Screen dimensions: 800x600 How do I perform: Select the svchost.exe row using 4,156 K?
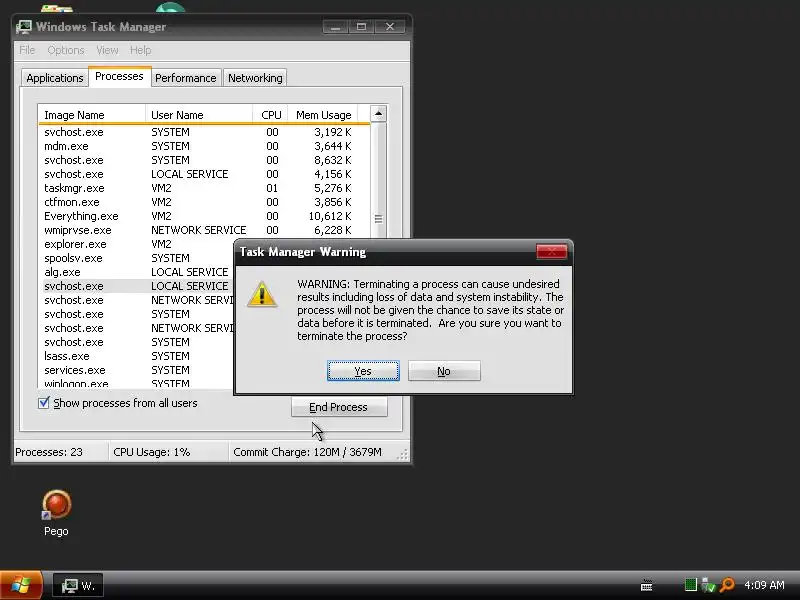pos(204,174)
